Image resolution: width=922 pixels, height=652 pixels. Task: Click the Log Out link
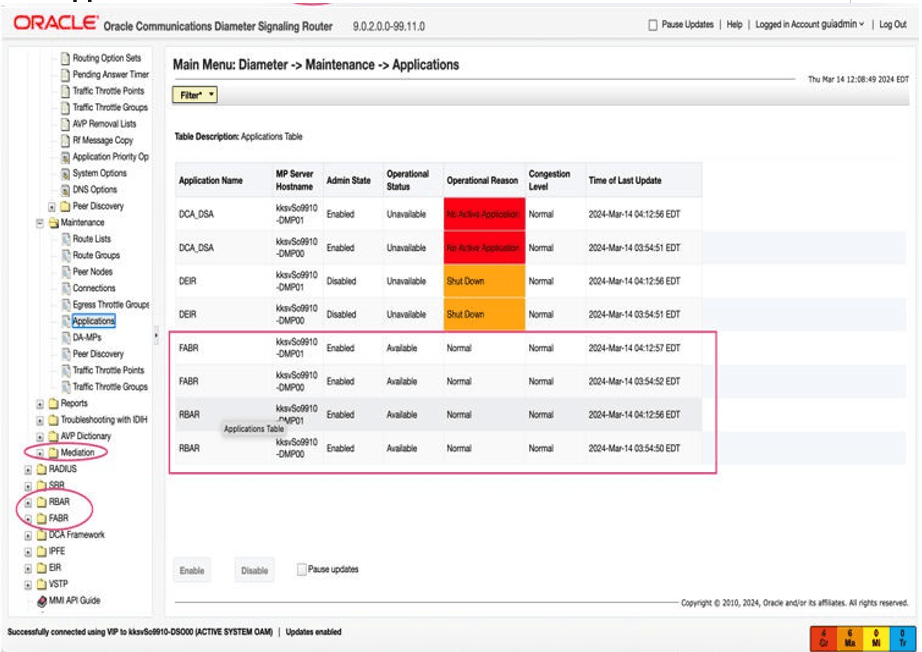click(893, 25)
